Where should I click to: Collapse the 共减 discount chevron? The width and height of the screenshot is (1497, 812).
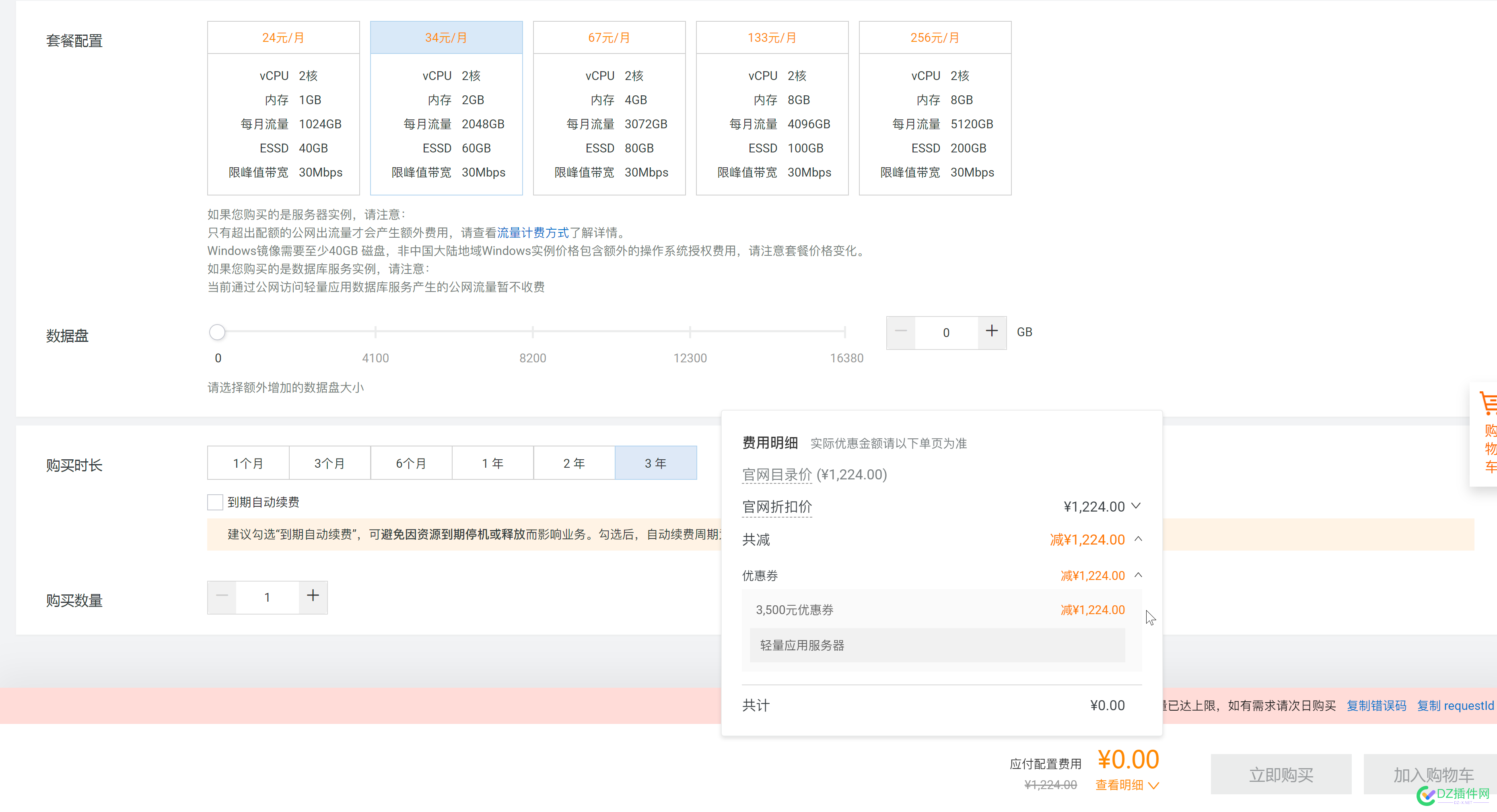(x=1139, y=539)
